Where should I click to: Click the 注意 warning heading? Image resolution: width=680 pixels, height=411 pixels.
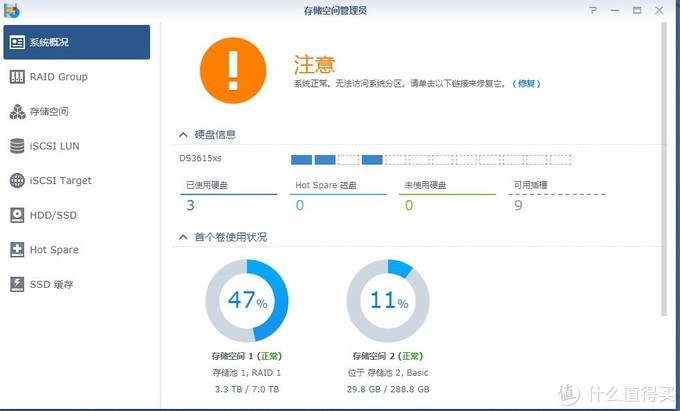point(314,64)
